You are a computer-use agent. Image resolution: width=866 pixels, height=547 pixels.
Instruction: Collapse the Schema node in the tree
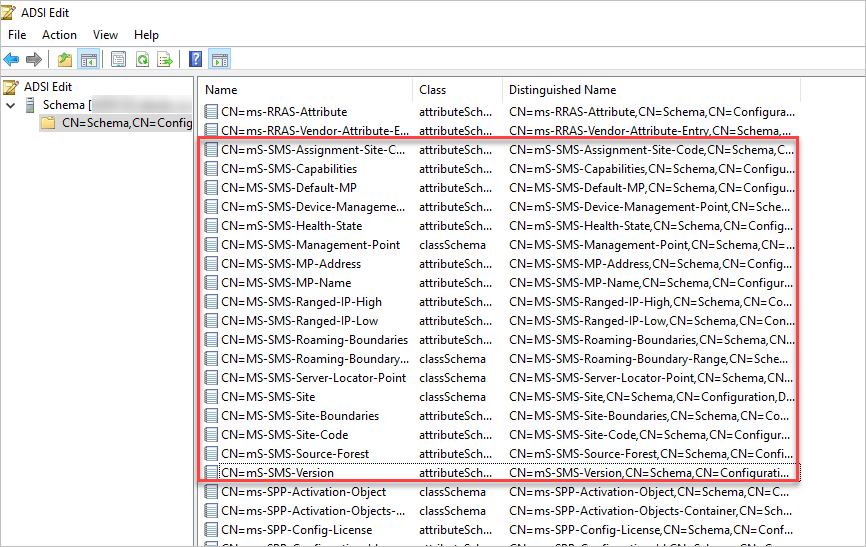coord(10,105)
